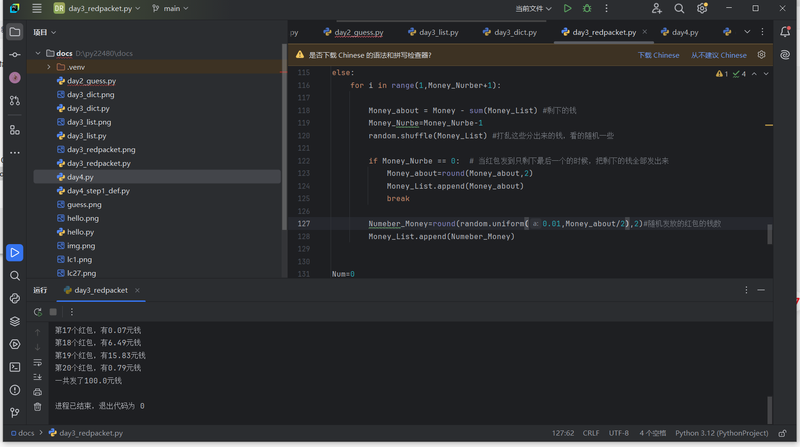The image size is (800, 447).
Task: Open the Terminal tool window
Action: tap(14, 367)
